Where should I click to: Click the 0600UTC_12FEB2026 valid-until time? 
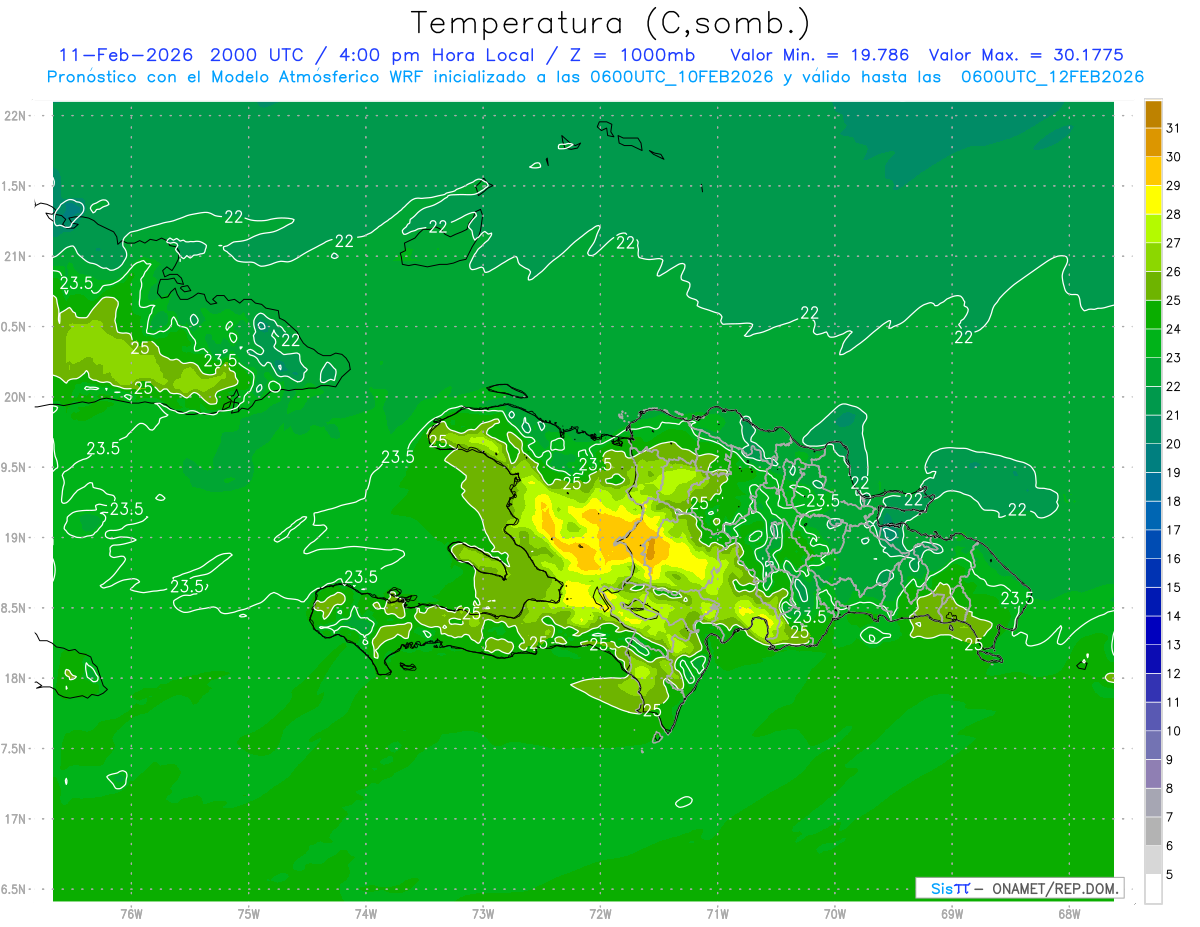(1052, 77)
